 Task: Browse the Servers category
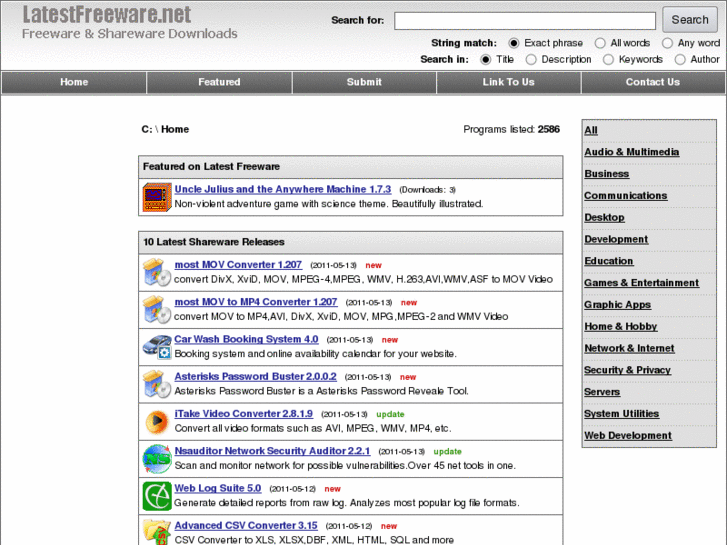[x=602, y=392]
